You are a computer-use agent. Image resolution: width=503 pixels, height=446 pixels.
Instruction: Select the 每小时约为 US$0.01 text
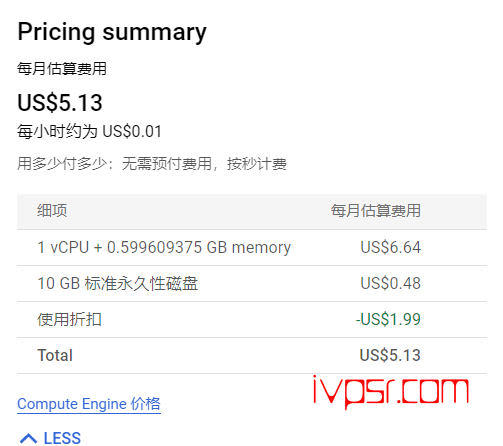click(x=89, y=131)
